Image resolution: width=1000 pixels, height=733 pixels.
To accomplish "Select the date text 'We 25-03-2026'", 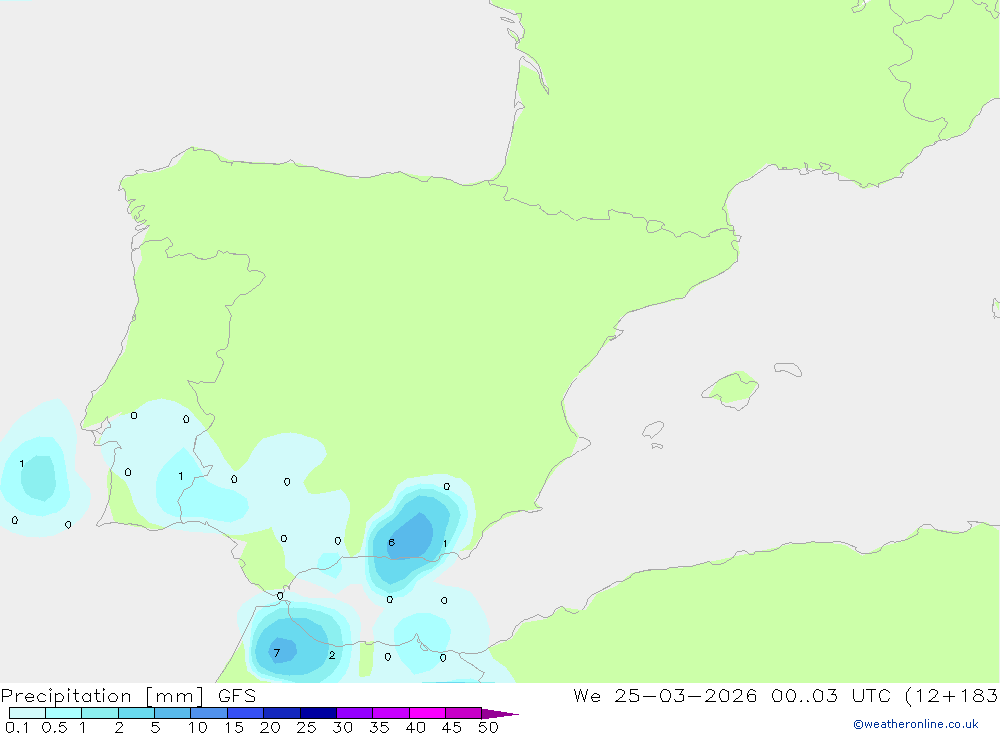I will coord(665,696).
